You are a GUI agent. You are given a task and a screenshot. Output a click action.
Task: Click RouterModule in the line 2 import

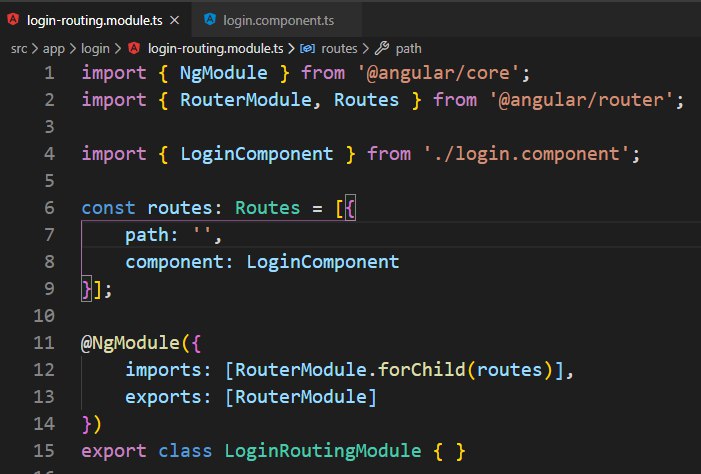(245, 100)
